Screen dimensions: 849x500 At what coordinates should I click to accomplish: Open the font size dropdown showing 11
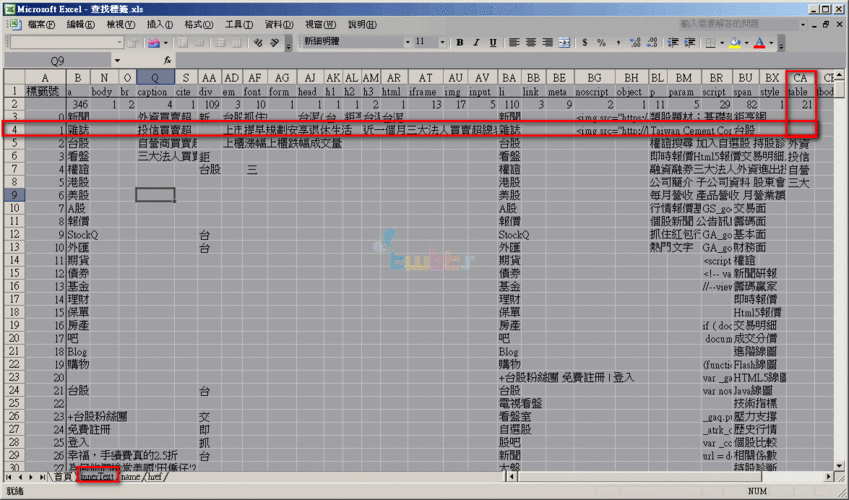click(x=442, y=42)
